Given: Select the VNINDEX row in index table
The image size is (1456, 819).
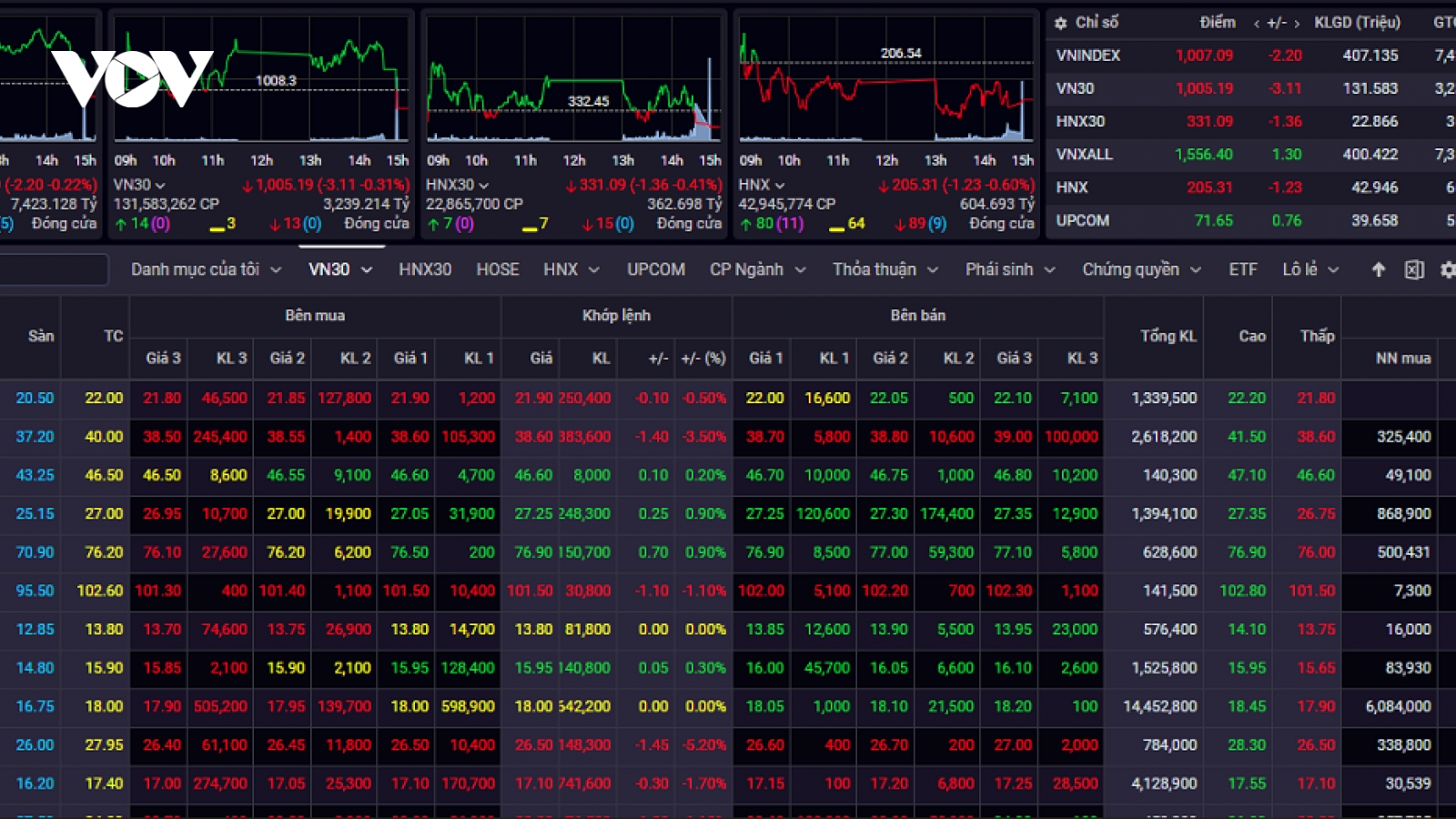Looking at the screenshot, I should pos(1251,56).
